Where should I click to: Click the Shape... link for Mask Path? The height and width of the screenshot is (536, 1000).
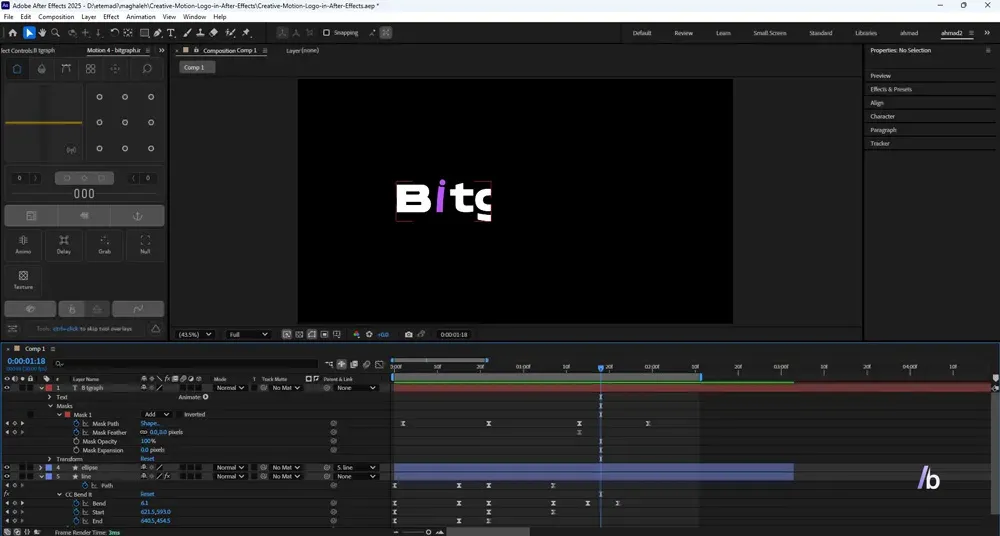151,424
